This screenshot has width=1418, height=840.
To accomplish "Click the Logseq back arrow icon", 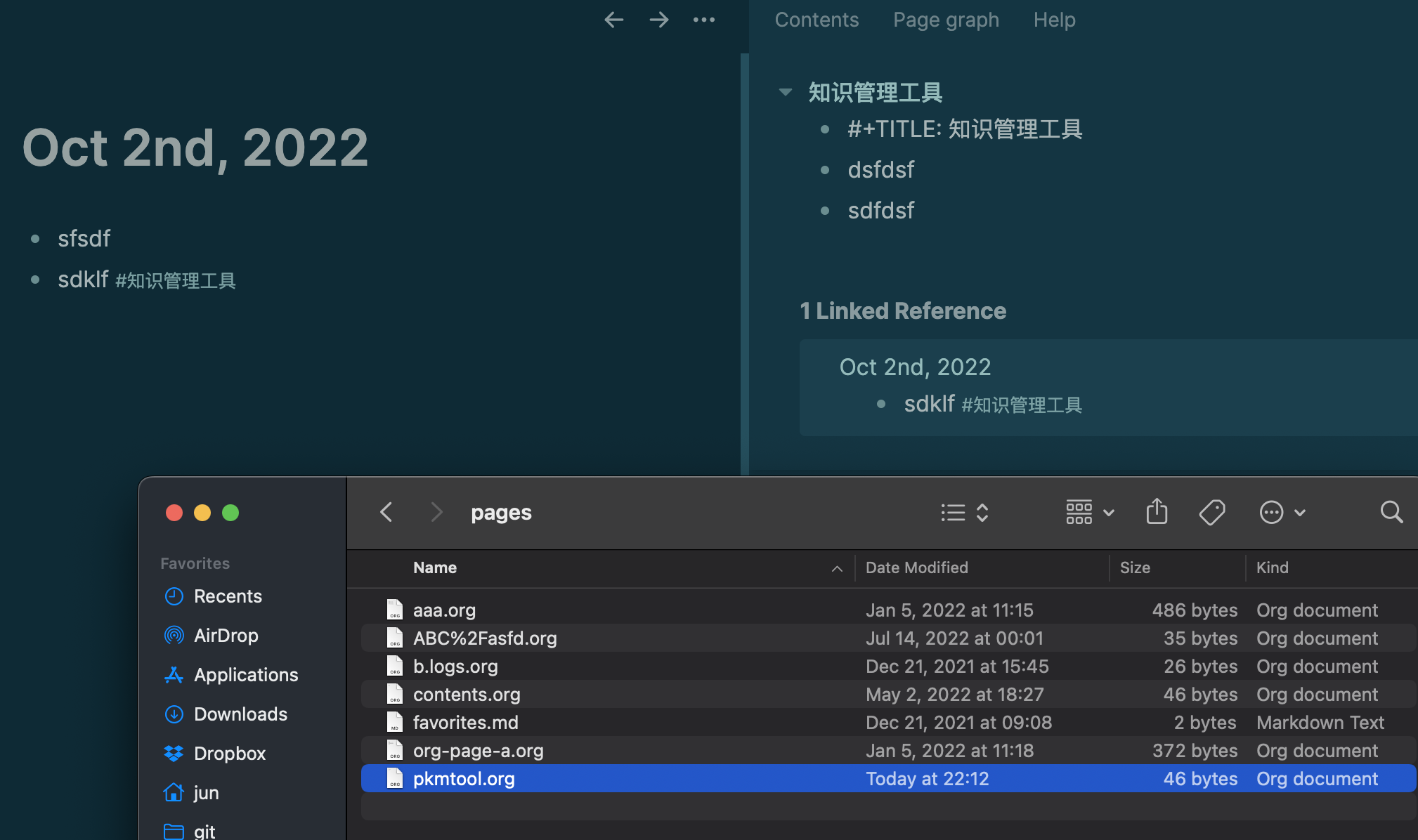I will [613, 20].
